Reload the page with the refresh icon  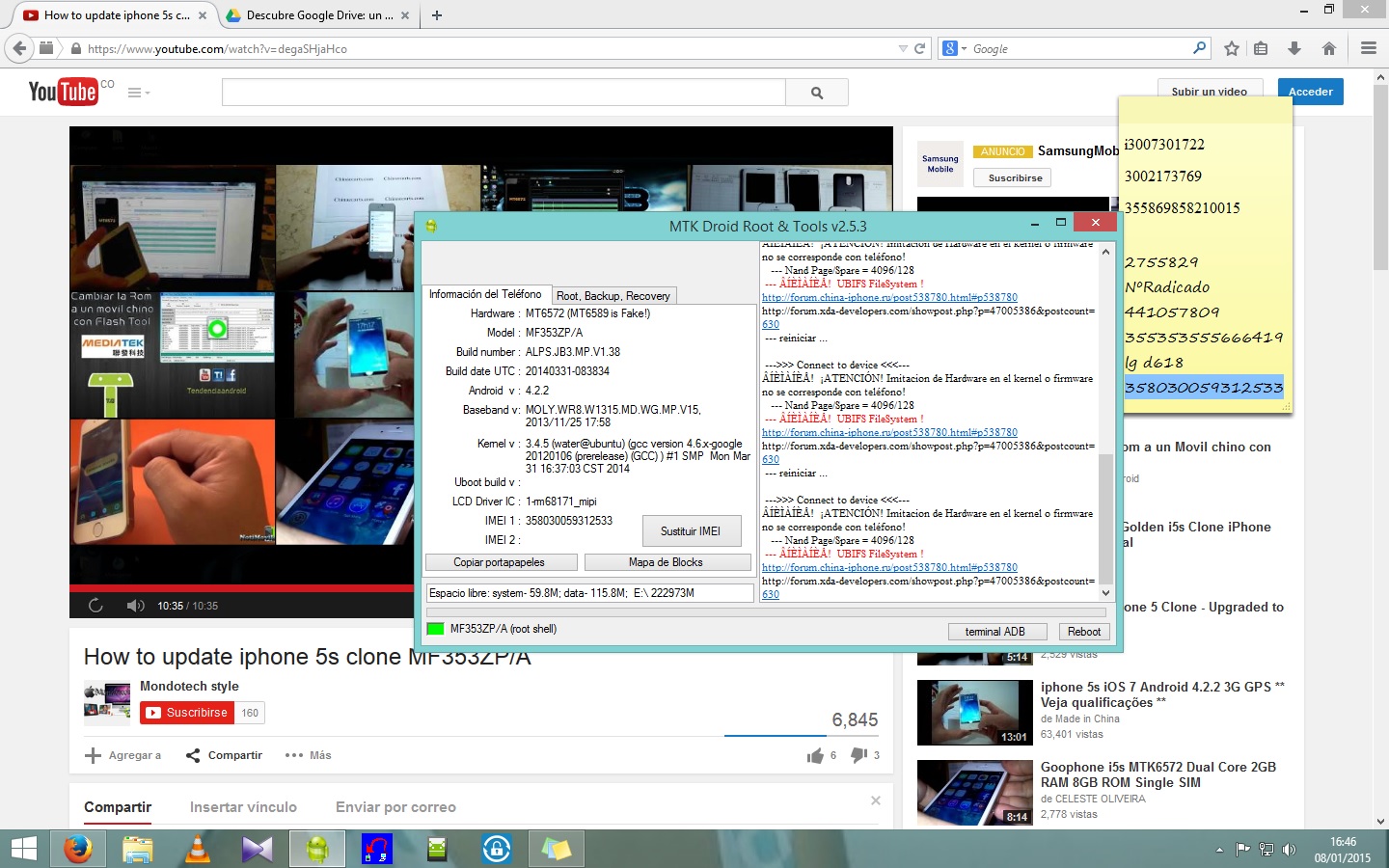(x=920, y=48)
